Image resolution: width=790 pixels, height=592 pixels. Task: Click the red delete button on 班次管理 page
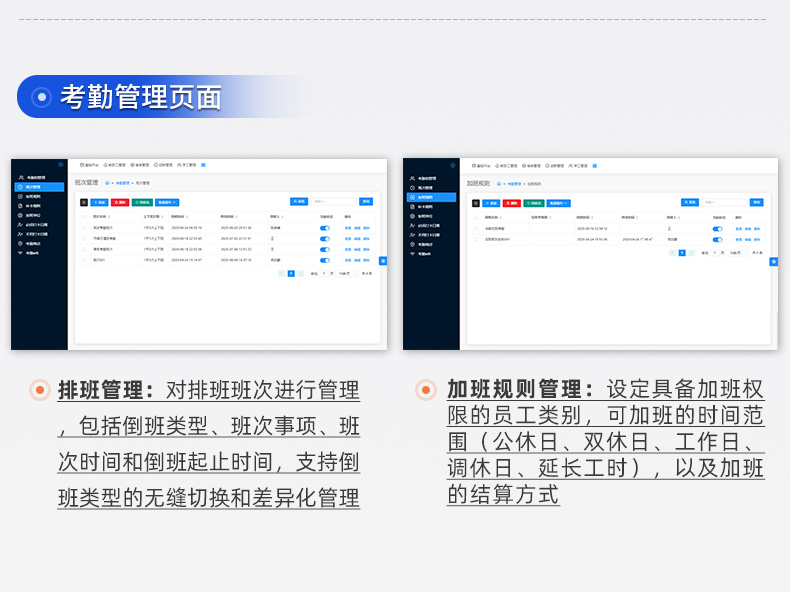(x=119, y=202)
